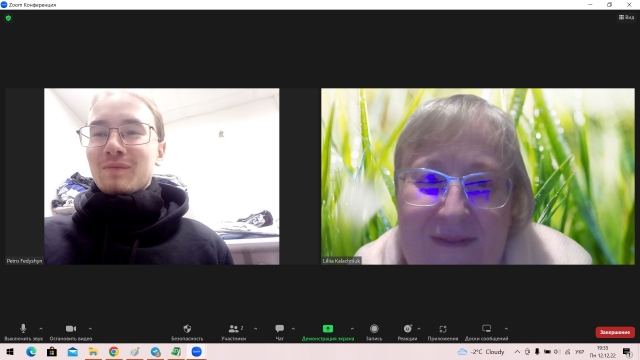The width and height of the screenshot is (640, 360).
Task: Click the green encryption shield icon
Action: (8, 18)
